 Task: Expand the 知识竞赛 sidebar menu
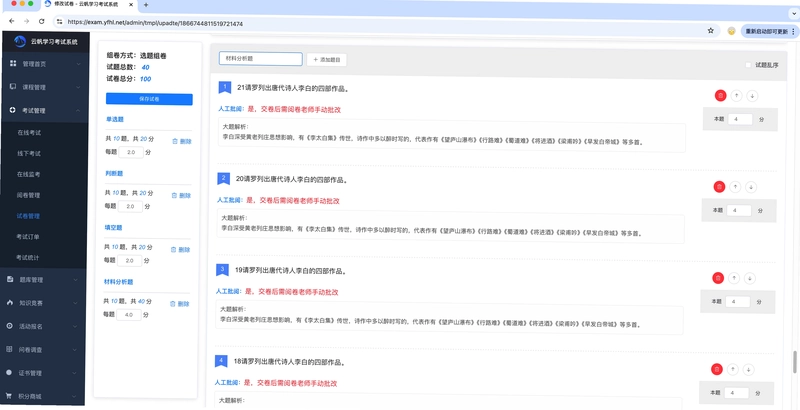pyautogui.click(x=43, y=303)
